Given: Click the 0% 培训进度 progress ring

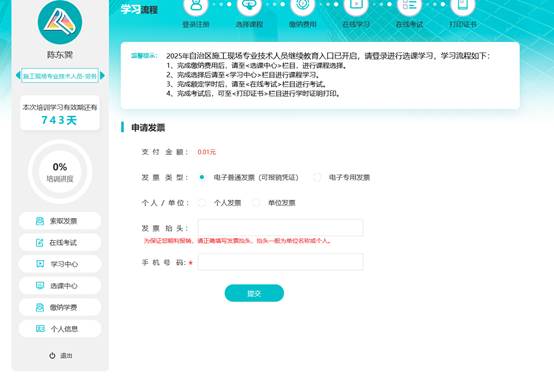Looking at the screenshot, I should (x=60, y=172).
